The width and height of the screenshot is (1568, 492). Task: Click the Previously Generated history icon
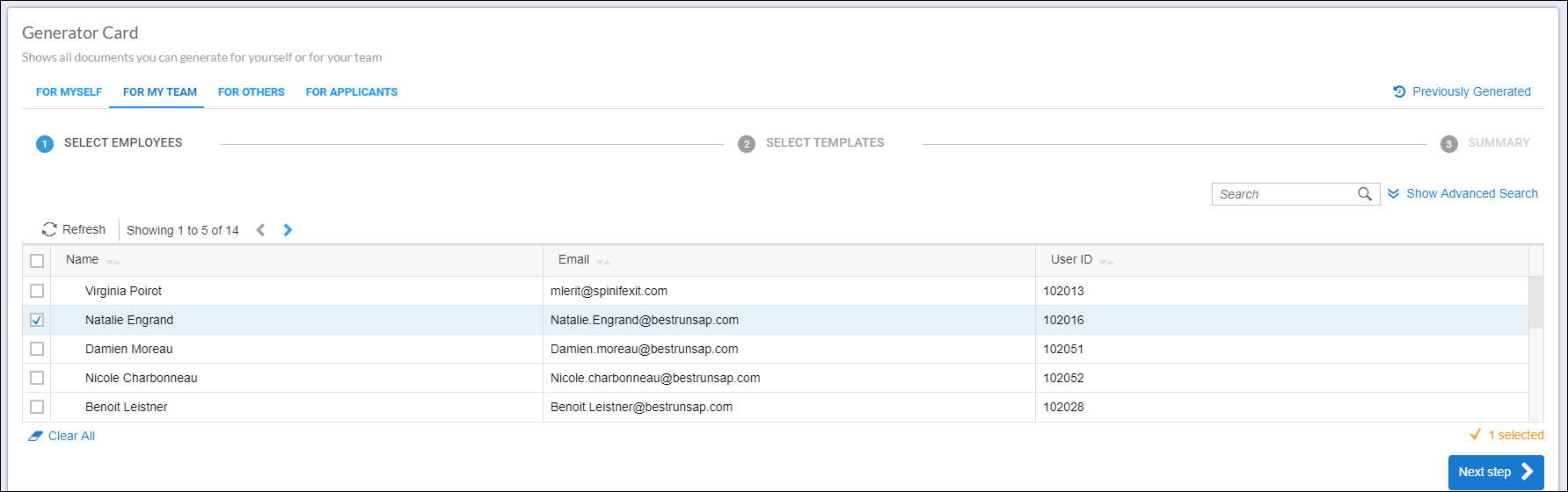click(1399, 91)
